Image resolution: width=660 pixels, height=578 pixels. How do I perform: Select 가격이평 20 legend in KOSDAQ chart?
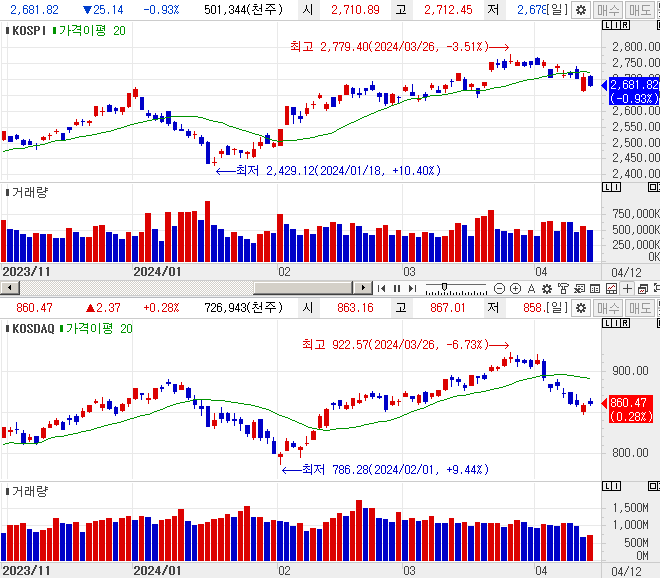pyautogui.click(x=96, y=329)
